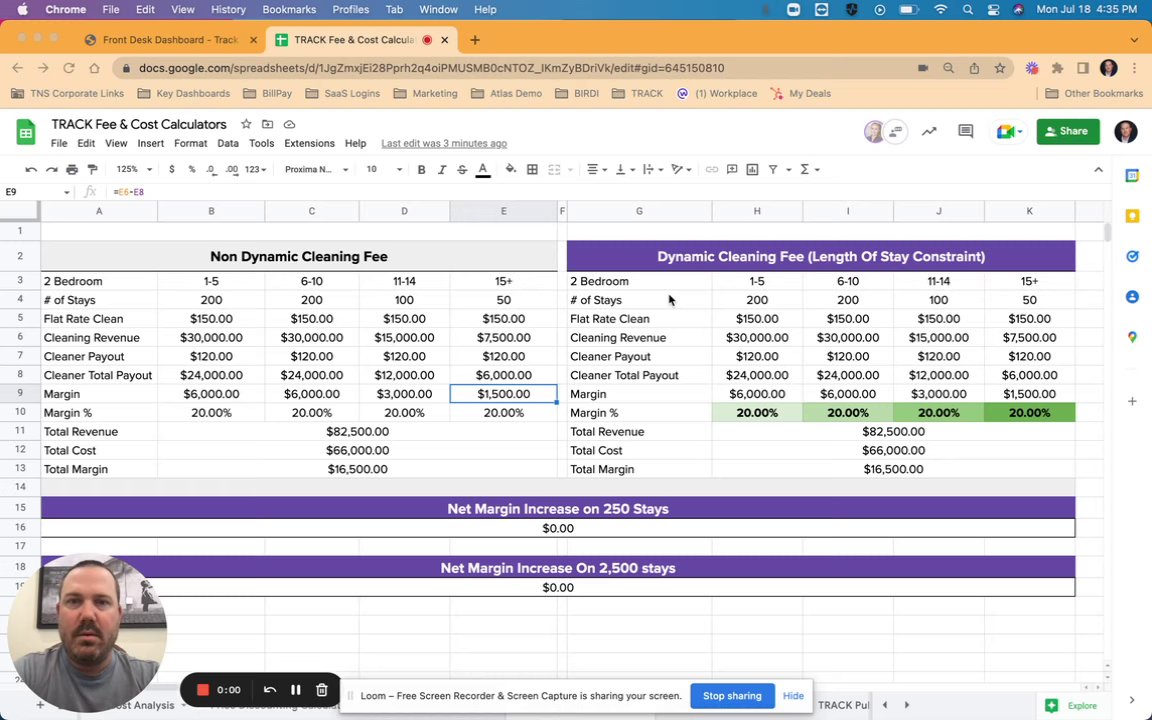Format selection as percent

point(192,170)
